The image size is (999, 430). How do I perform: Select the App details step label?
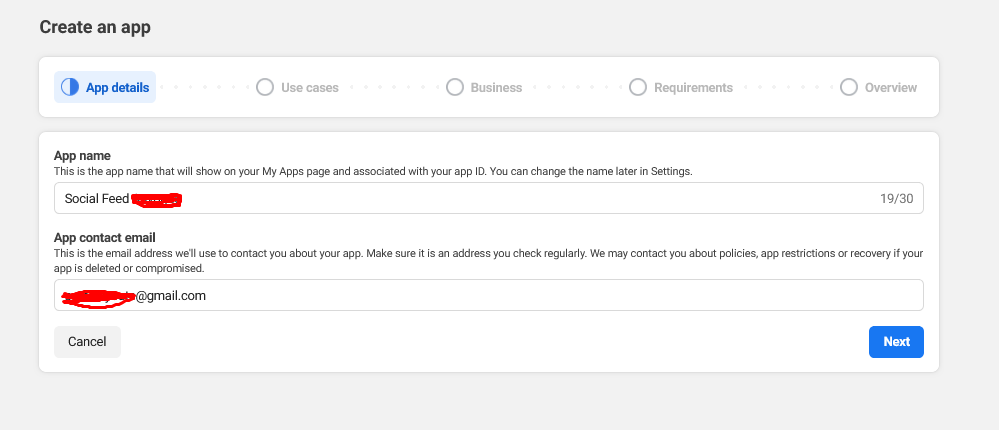[x=117, y=88]
